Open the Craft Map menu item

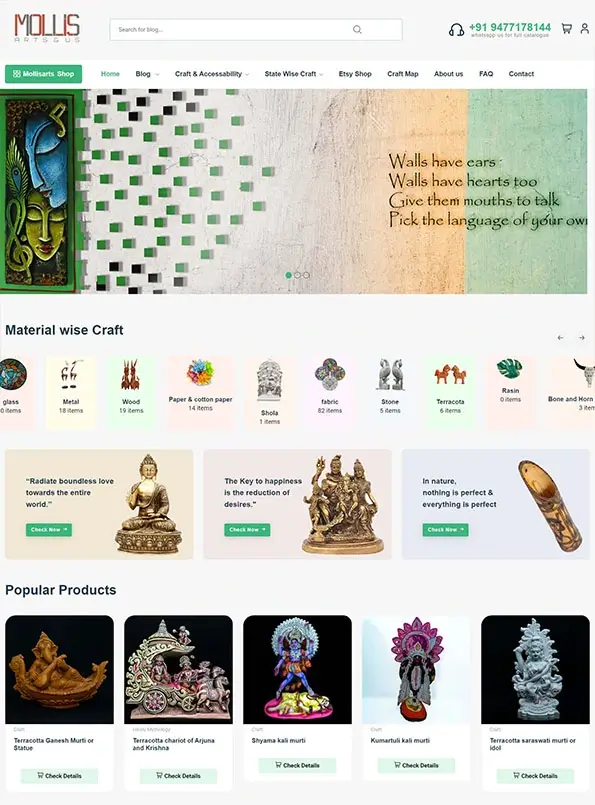coord(402,74)
